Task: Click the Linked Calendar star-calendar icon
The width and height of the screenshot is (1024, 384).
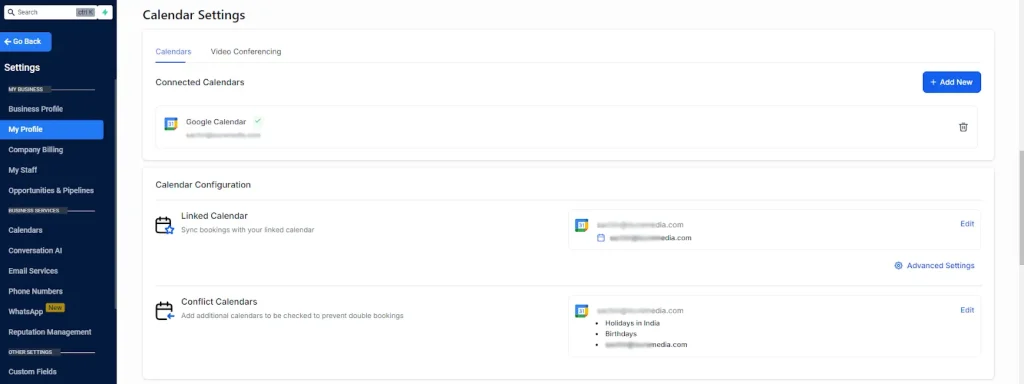Action: pyautogui.click(x=165, y=225)
